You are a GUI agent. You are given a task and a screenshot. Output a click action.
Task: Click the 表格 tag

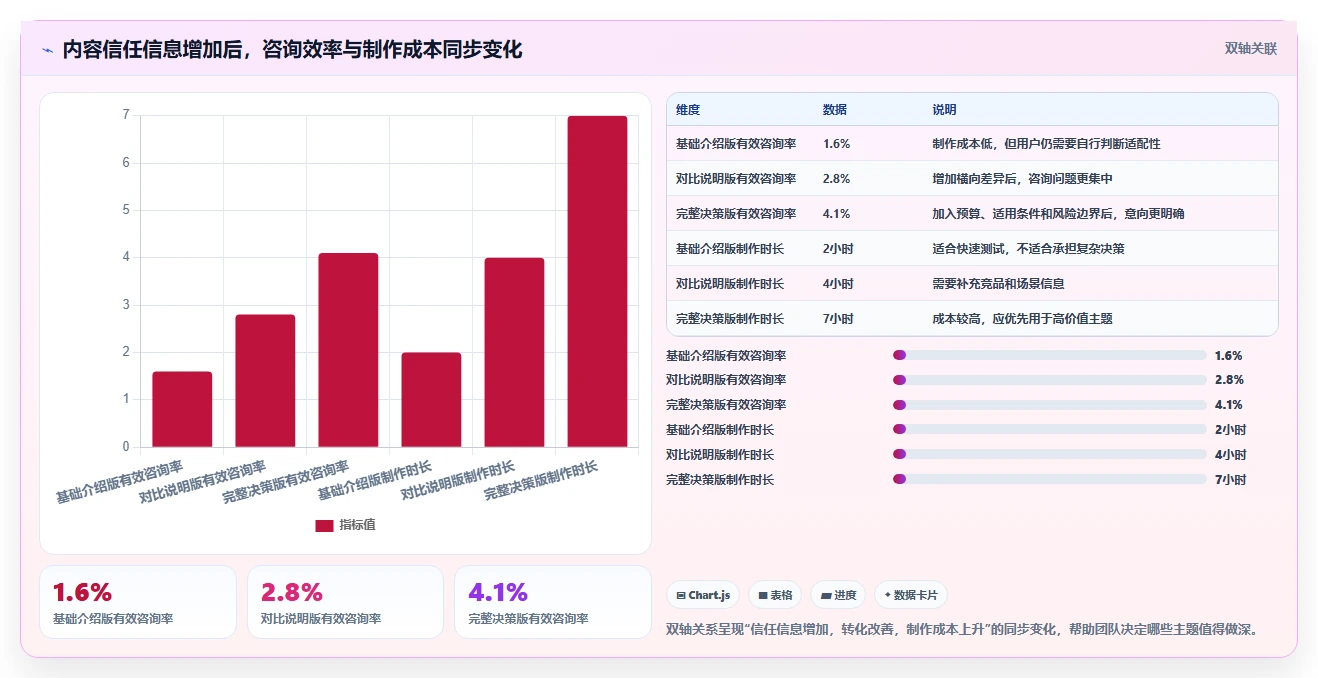775,595
